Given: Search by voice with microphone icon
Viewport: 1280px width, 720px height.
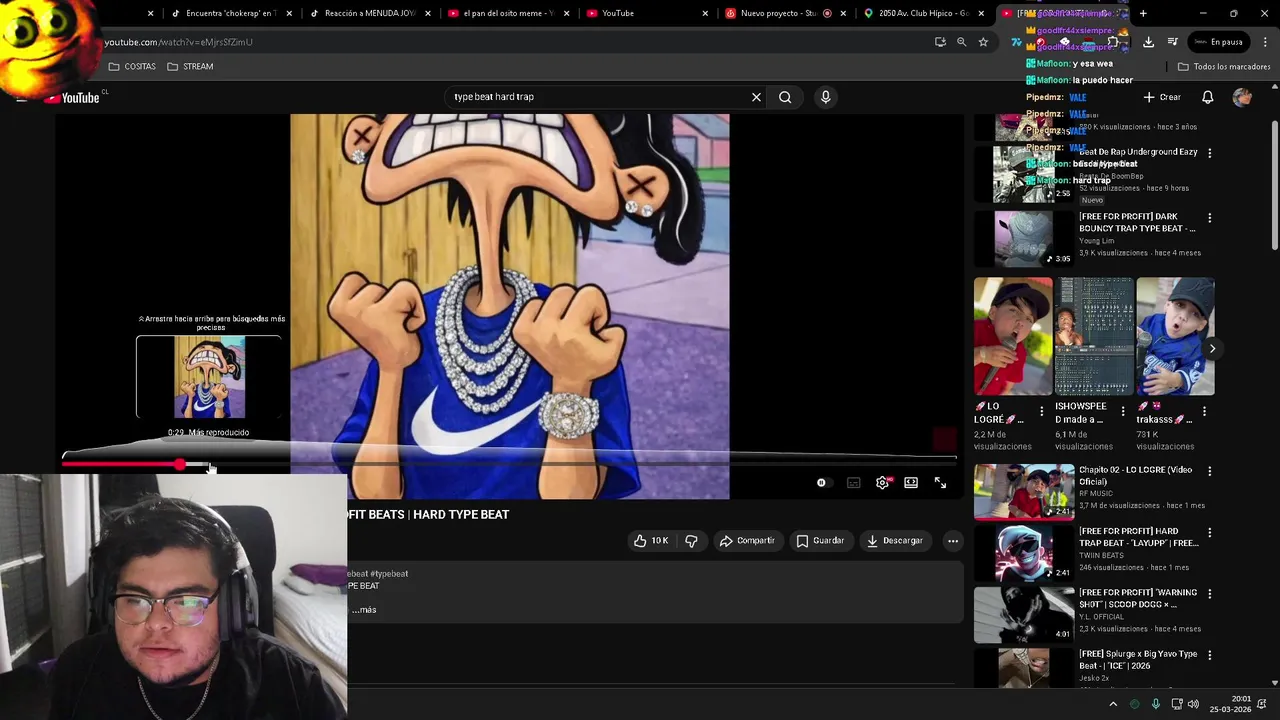Looking at the screenshot, I should [825, 97].
